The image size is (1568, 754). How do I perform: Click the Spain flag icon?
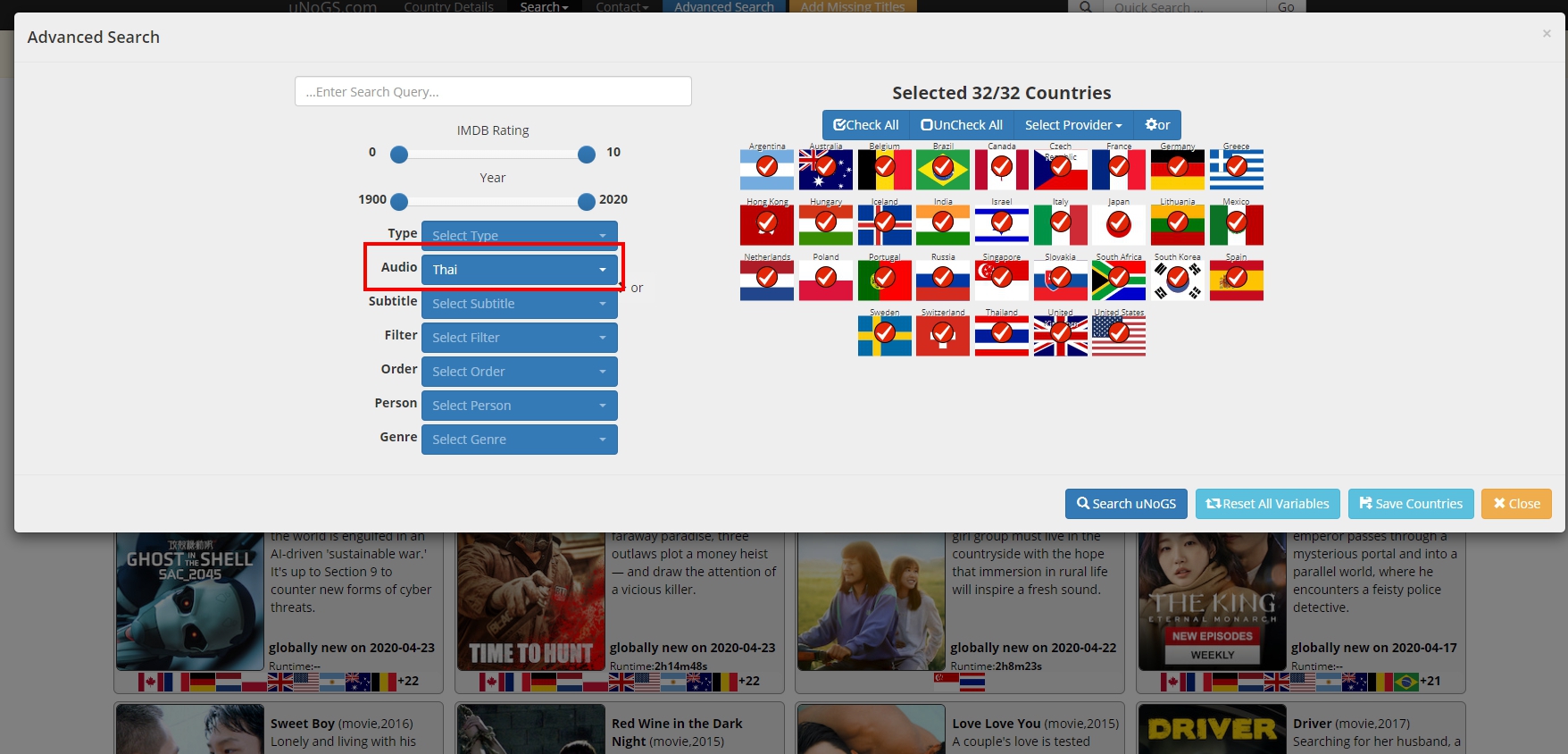(1237, 280)
